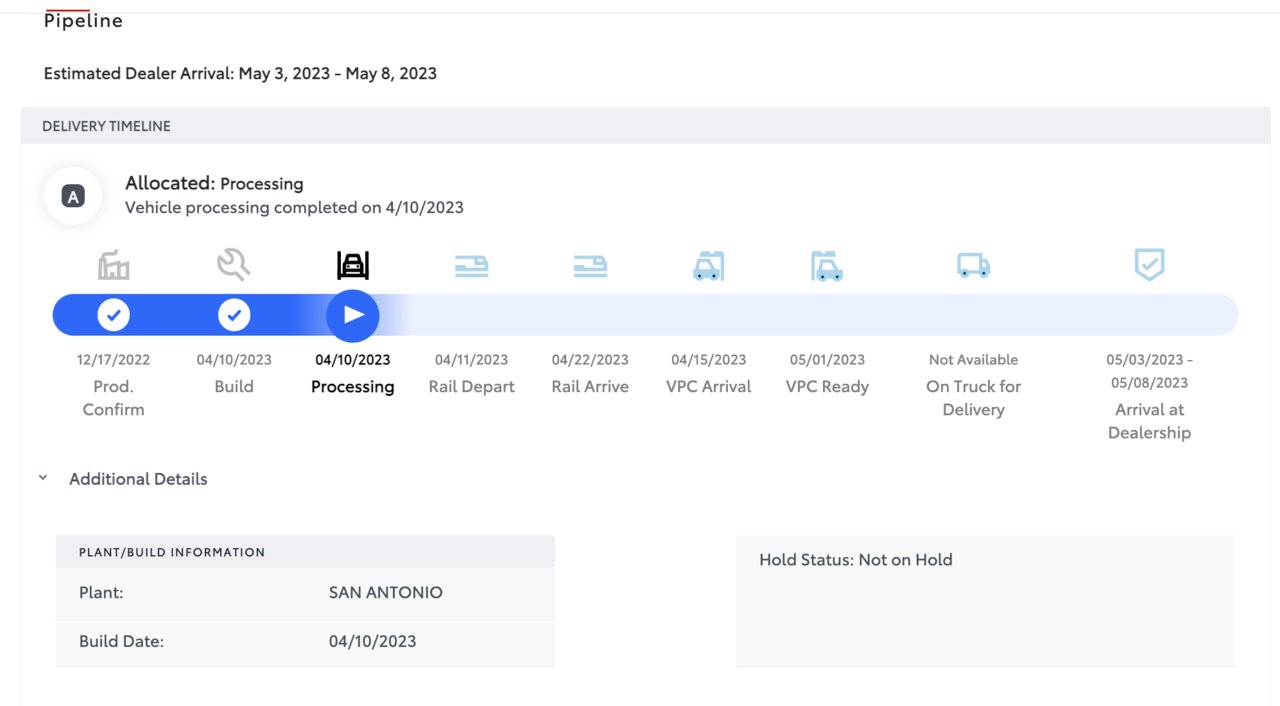
Task: Click the Estimated Dealer Arrival text
Action: (x=240, y=73)
